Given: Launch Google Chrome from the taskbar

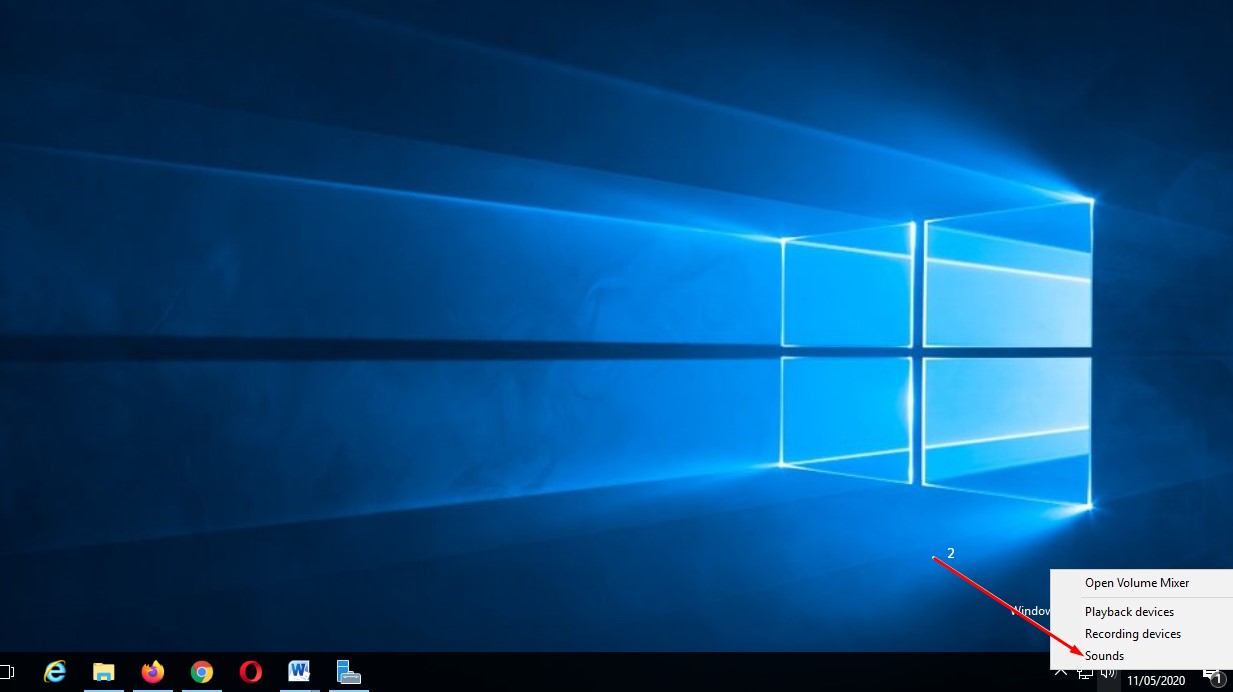Looking at the screenshot, I should (x=202, y=672).
